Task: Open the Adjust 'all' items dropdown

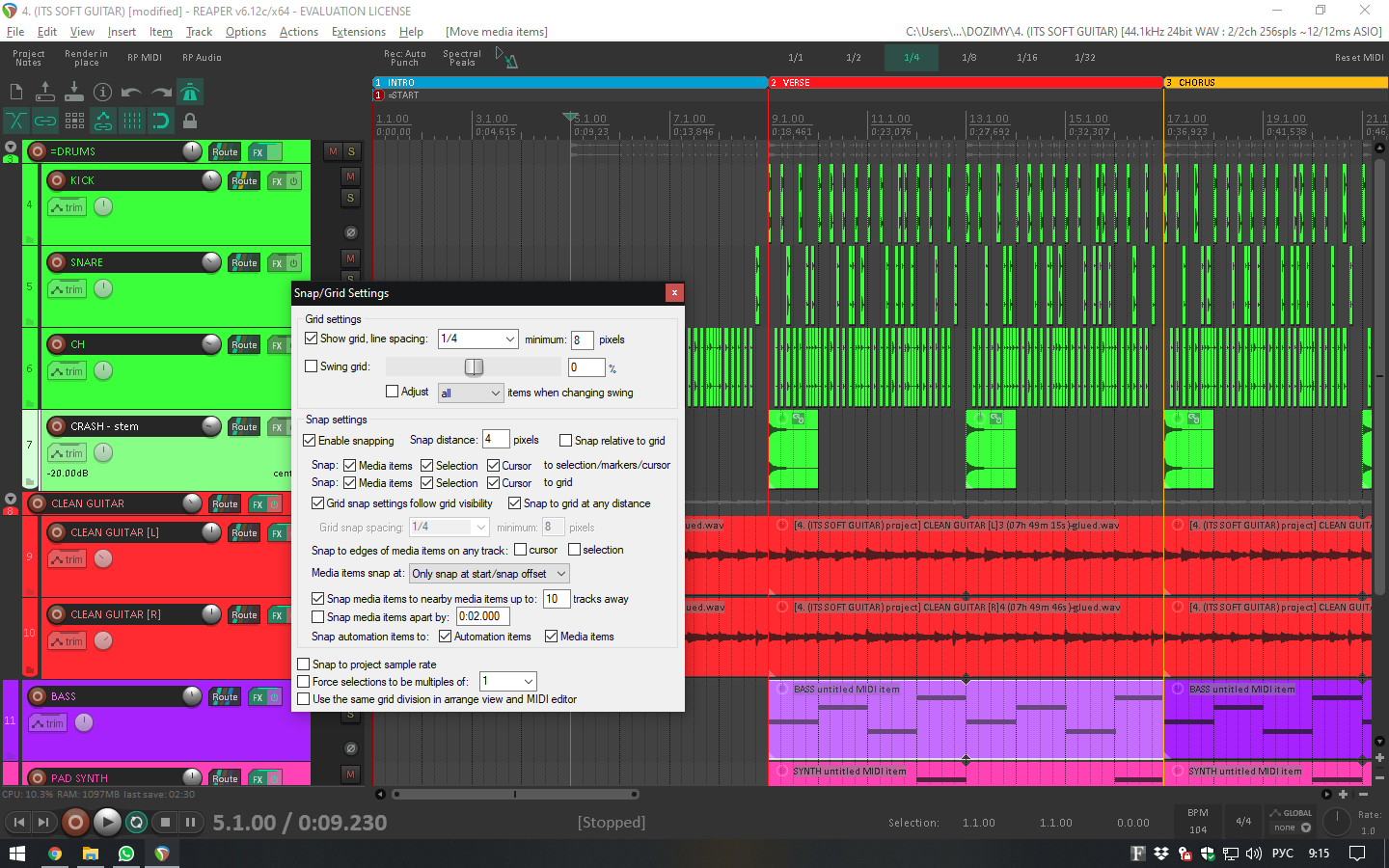Action: pyautogui.click(x=471, y=393)
